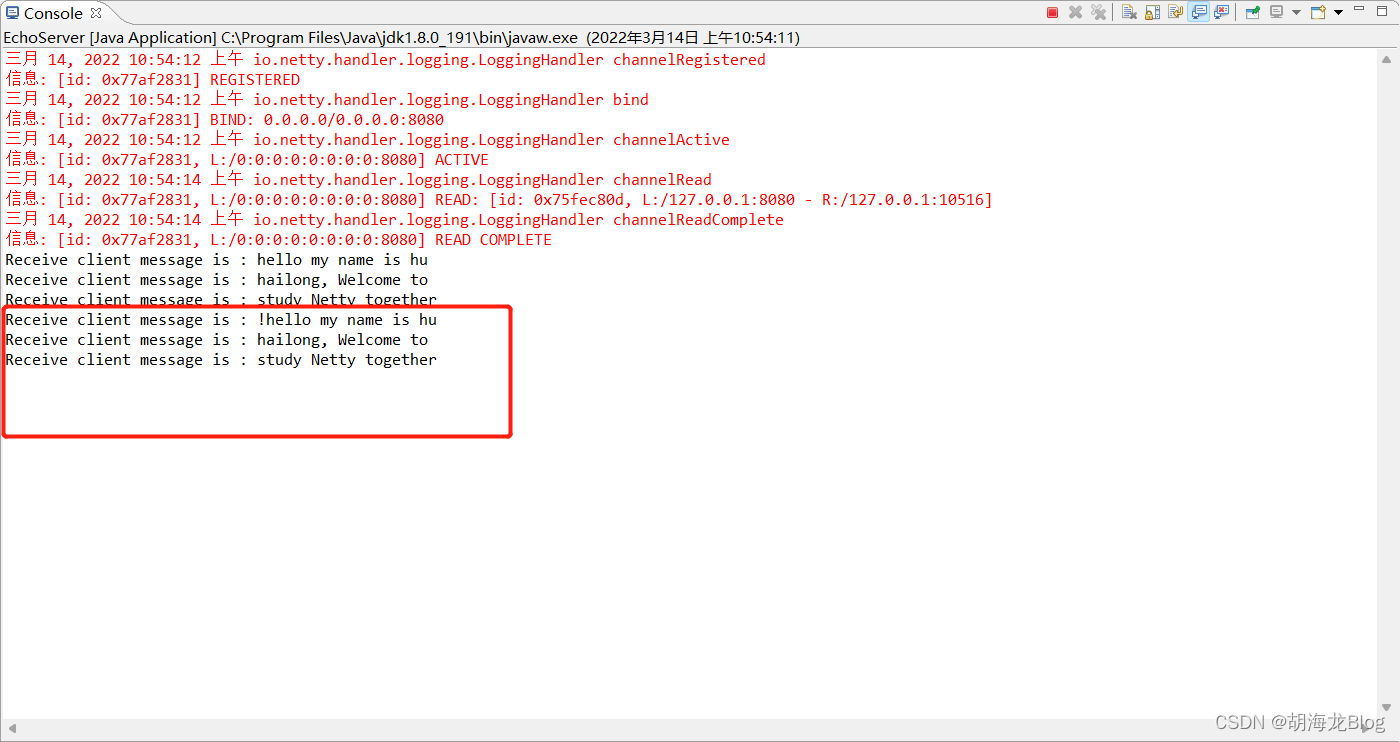The width and height of the screenshot is (1400, 742).
Task: Terminate the running EchoServer process
Action: (1052, 12)
